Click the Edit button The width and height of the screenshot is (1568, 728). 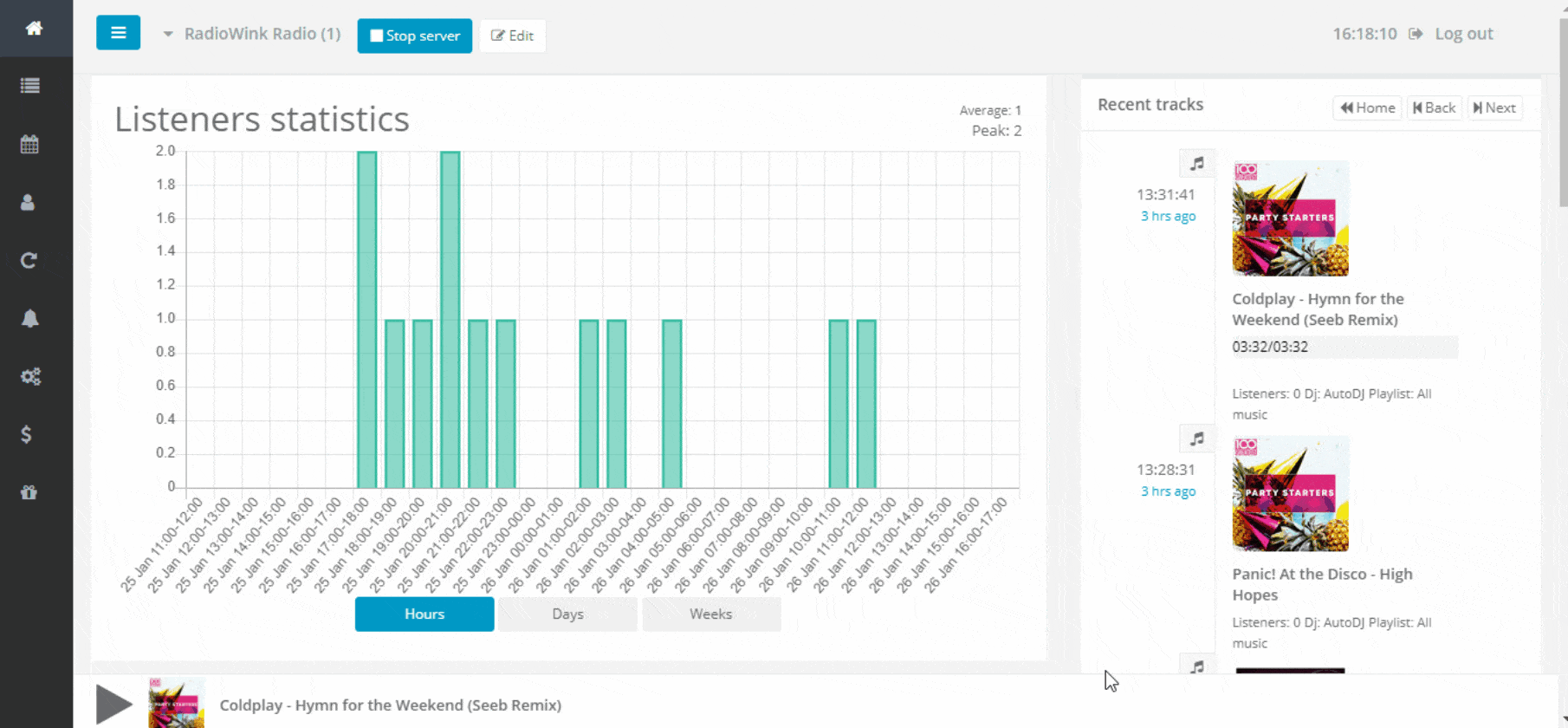(x=512, y=36)
